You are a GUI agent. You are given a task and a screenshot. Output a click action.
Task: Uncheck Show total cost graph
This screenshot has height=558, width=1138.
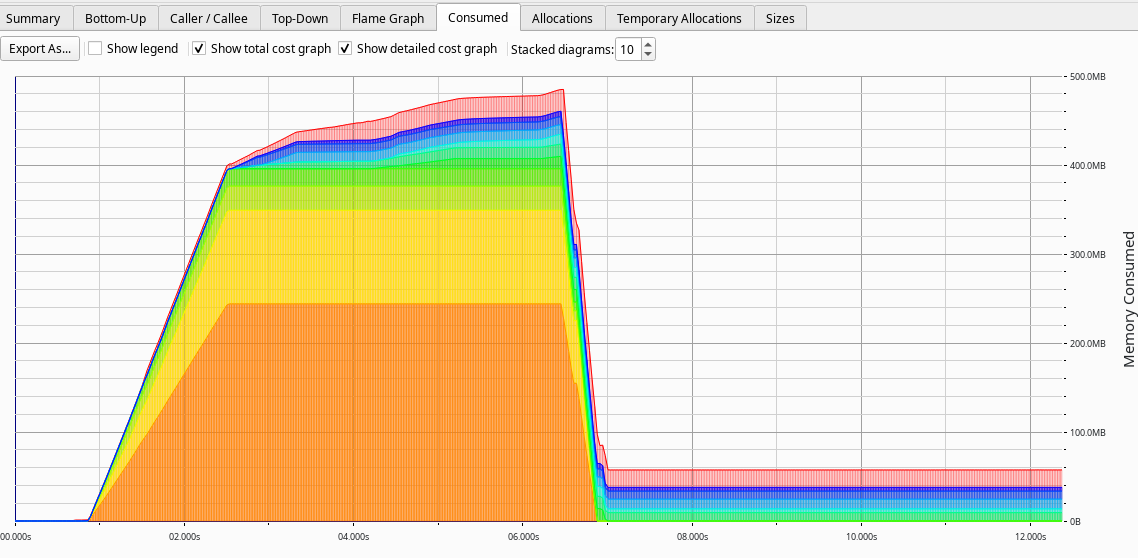pos(199,49)
